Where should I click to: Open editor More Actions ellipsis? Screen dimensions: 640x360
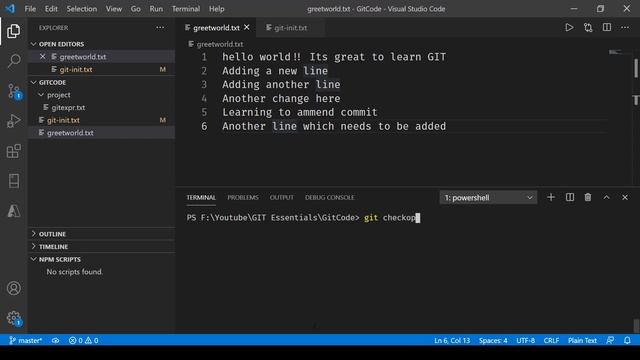click(x=625, y=27)
